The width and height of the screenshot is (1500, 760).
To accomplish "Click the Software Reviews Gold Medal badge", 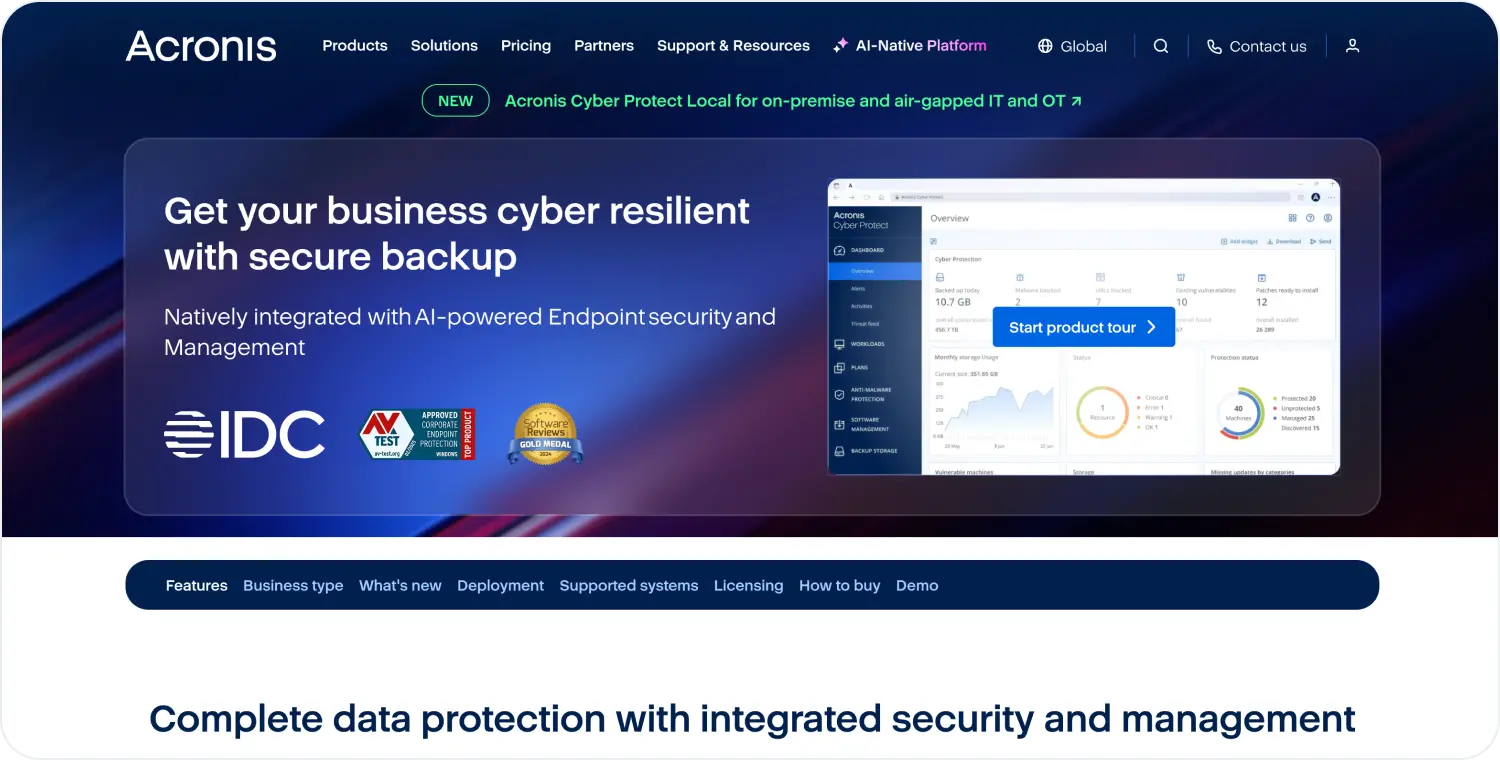I will (x=545, y=434).
